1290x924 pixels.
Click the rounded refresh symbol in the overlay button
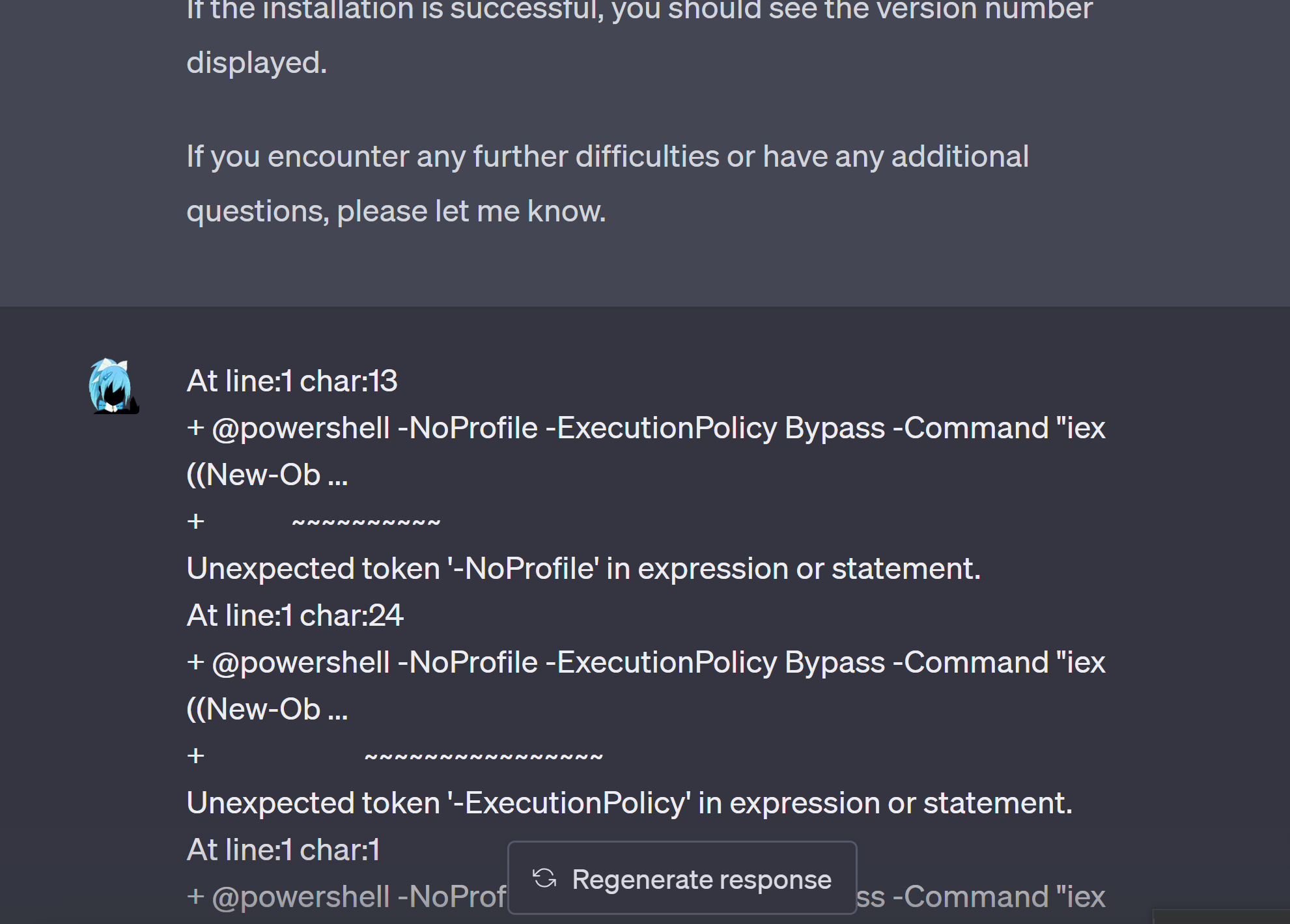(544, 879)
